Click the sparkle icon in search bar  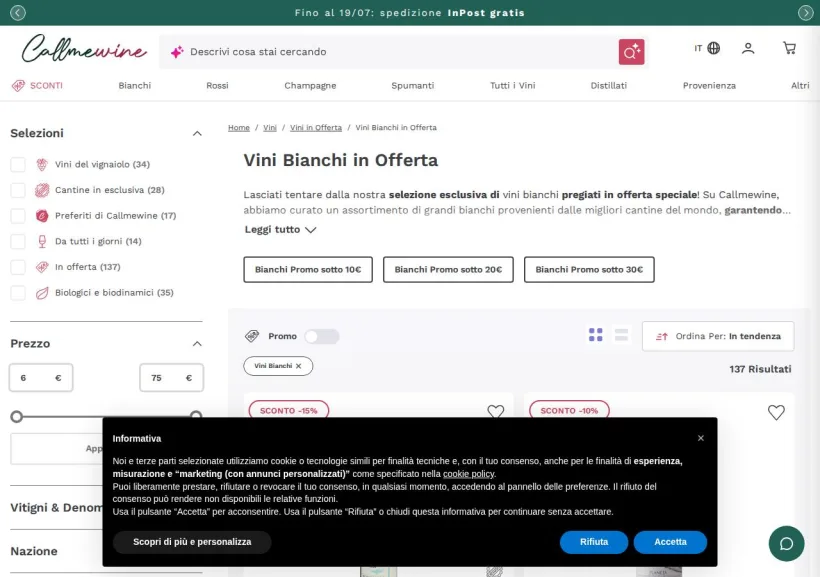[x=177, y=52]
